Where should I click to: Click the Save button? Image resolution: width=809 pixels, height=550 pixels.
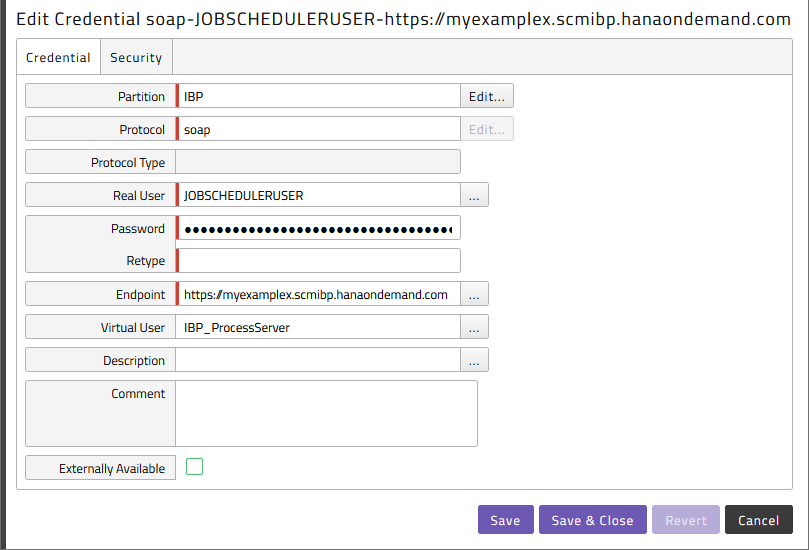coord(506,520)
